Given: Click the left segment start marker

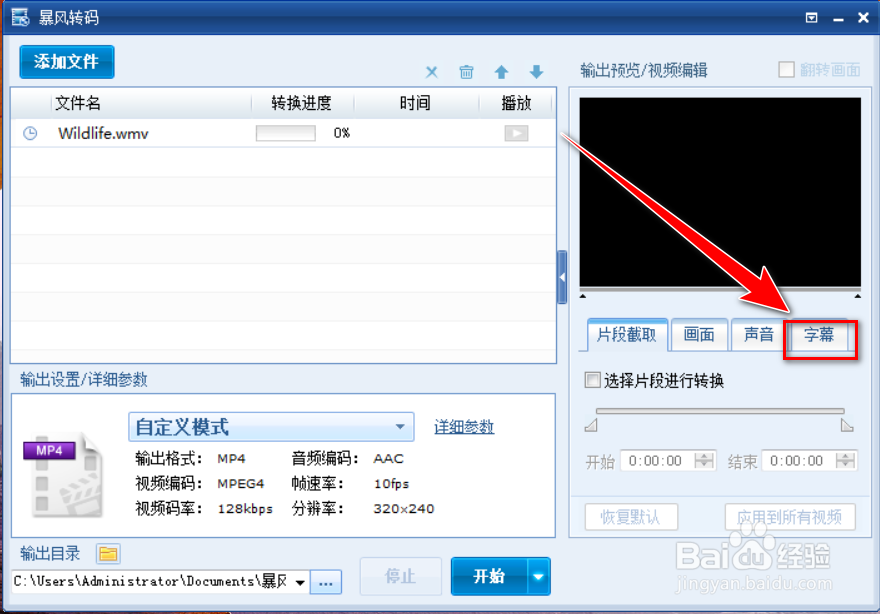Looking at the screenshot, I should pos(591,426).
